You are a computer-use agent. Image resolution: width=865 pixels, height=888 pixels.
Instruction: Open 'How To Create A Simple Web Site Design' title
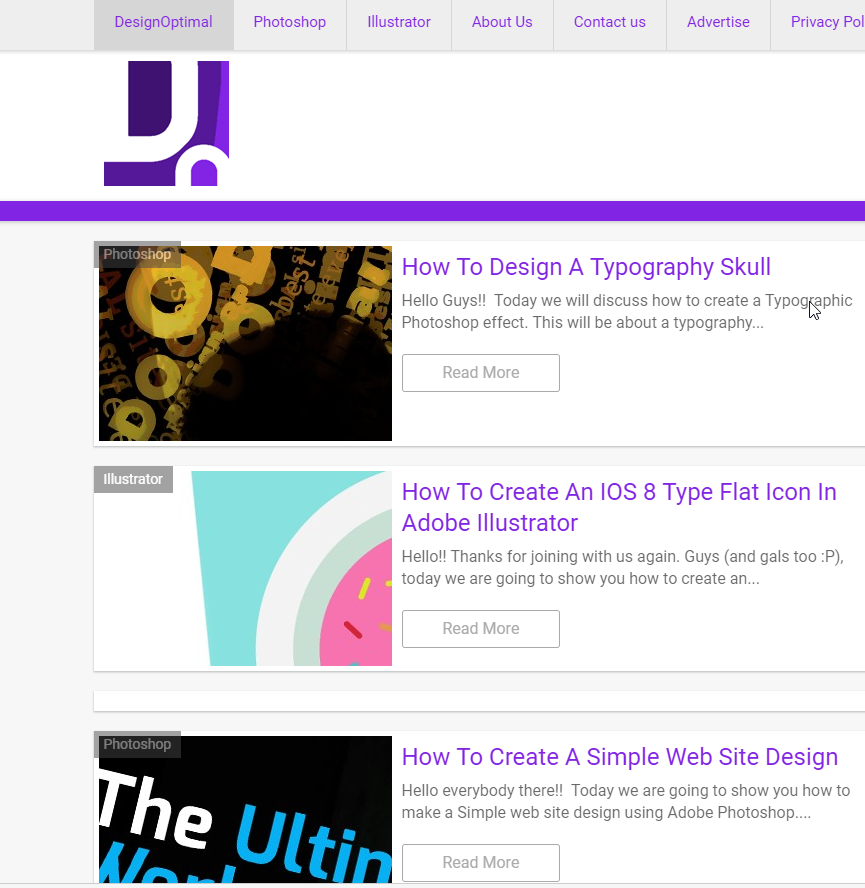pyautogui.click(x=619, y=757)
